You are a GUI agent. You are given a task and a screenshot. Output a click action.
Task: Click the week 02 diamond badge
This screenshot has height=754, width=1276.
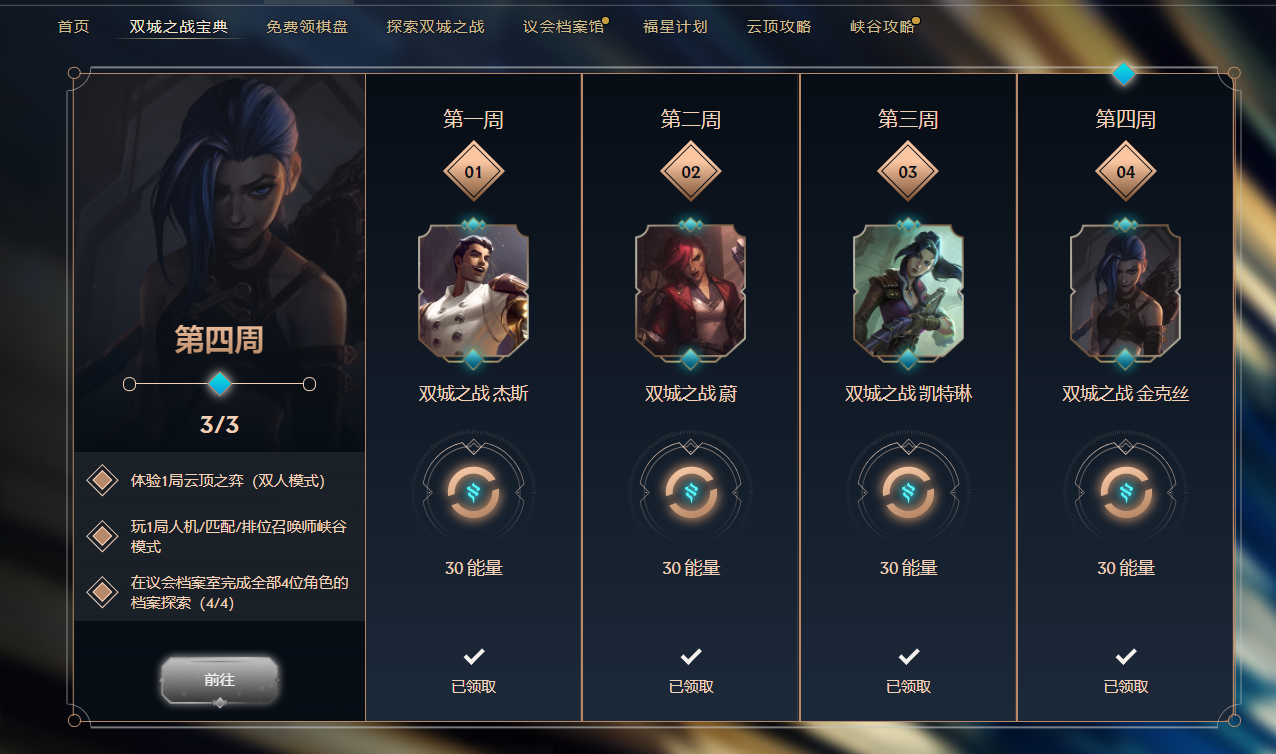(x=691, y=171)
